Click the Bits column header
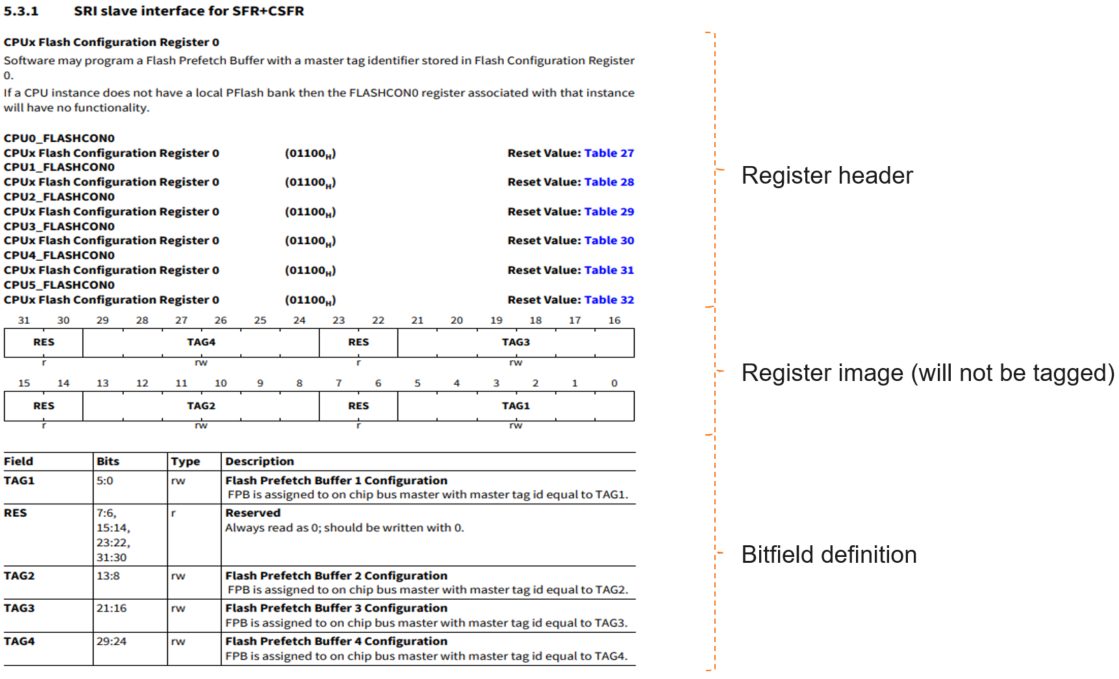 [x=108, y=462]
